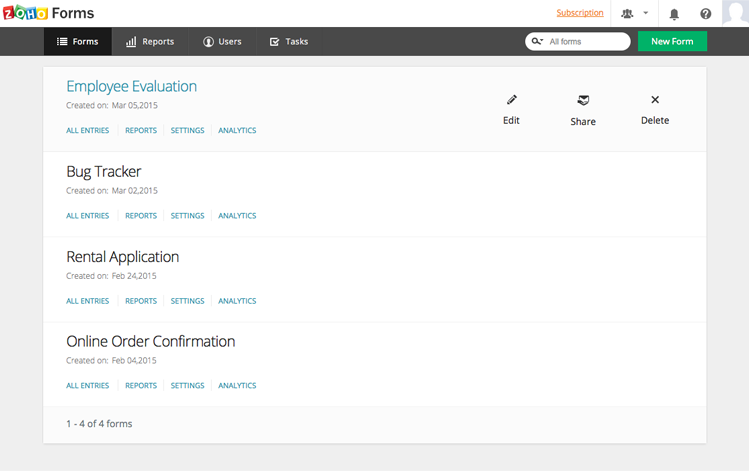View All Entries for Online Order Confirmation
Screen dimensions: 749x471
click(x=87, y=385)
